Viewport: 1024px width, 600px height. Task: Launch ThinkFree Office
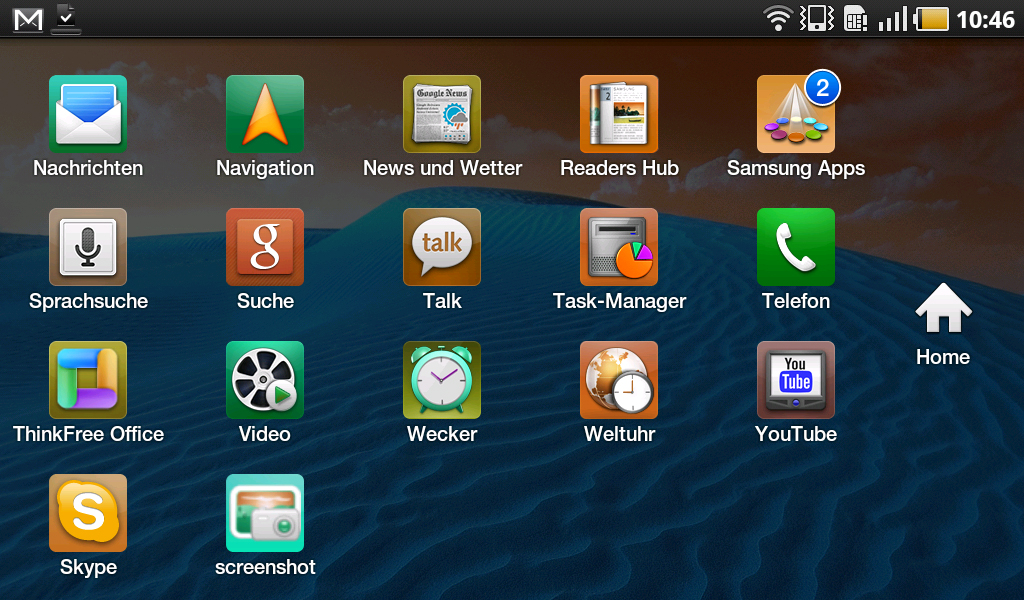88,380
